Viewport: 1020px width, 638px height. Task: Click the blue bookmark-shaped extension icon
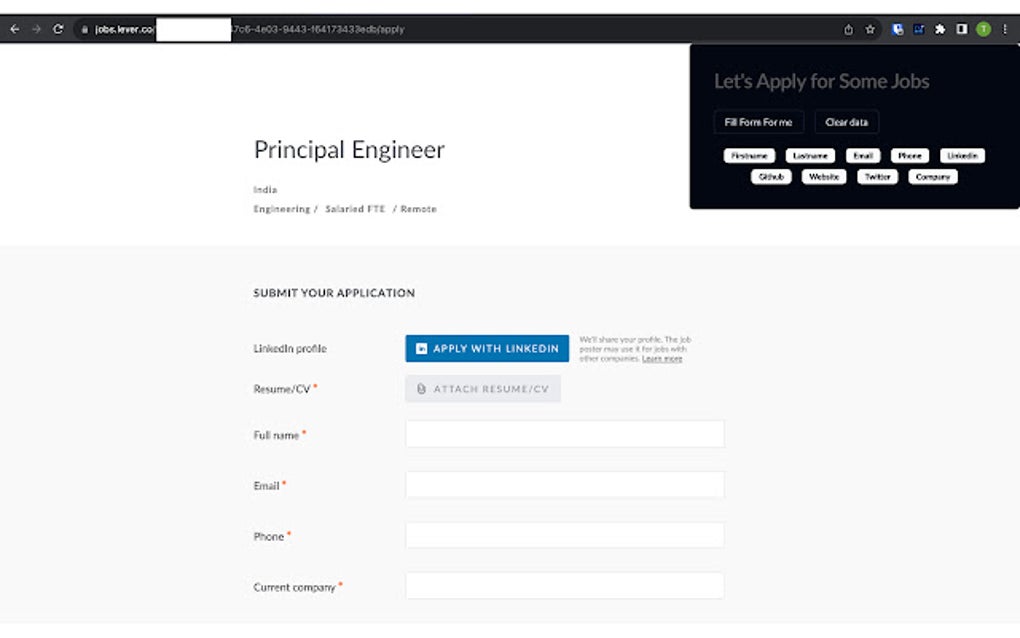coord(897,29)
